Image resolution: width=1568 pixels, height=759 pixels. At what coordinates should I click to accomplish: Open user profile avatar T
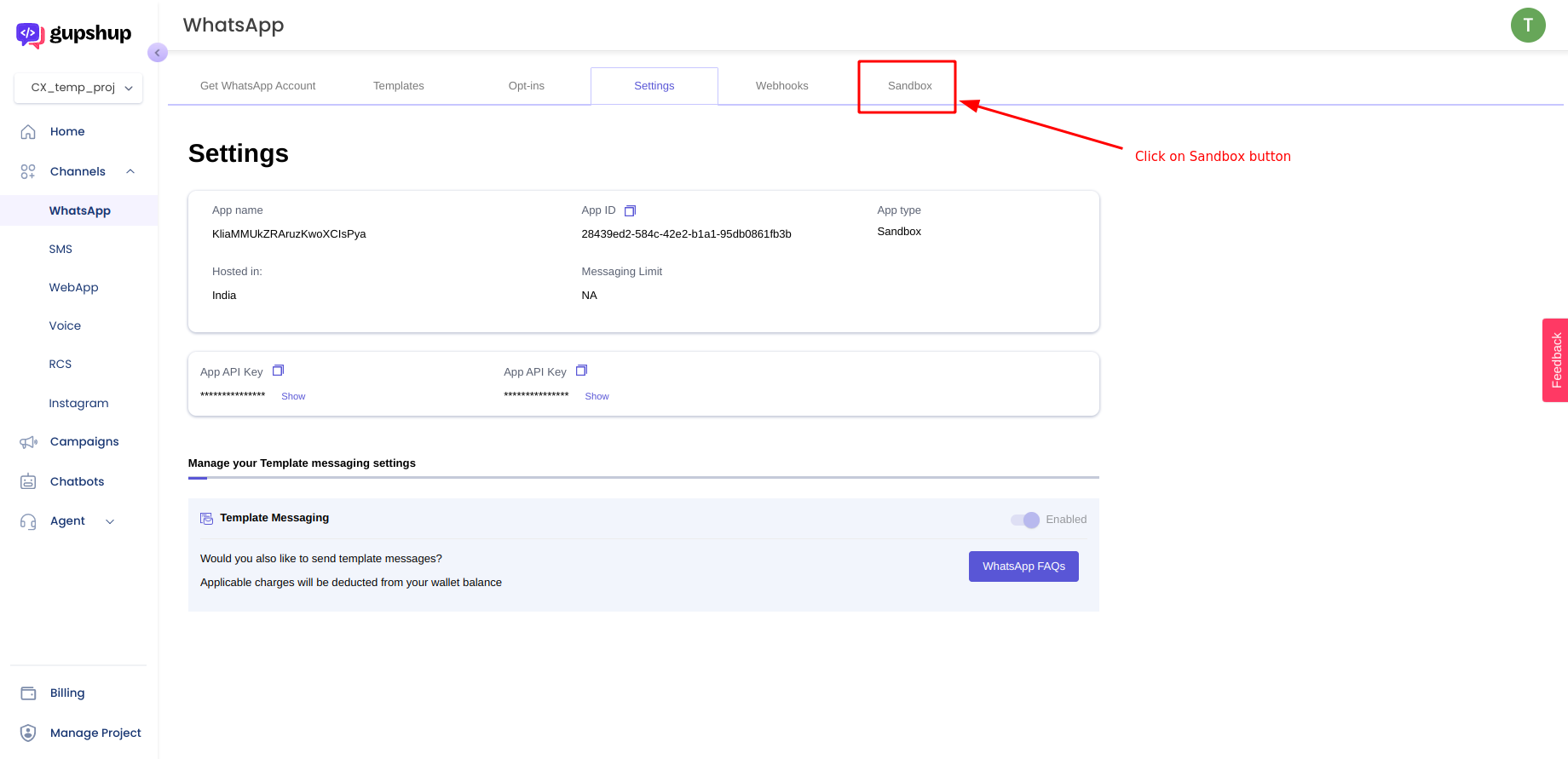pyautogui.click(x=1528, y=26)
